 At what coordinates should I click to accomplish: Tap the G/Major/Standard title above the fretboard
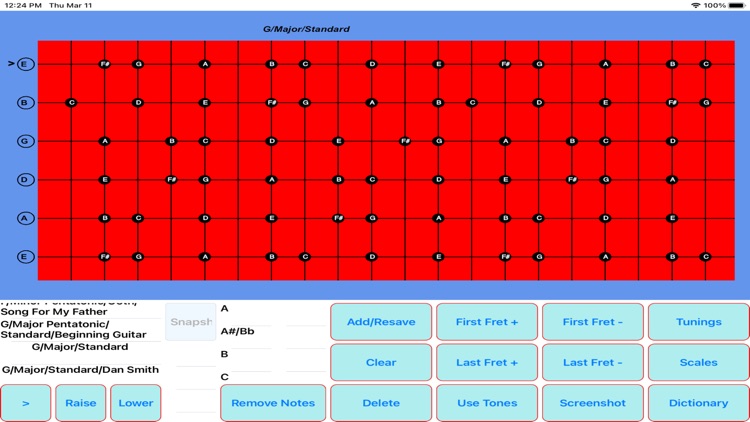306,29
